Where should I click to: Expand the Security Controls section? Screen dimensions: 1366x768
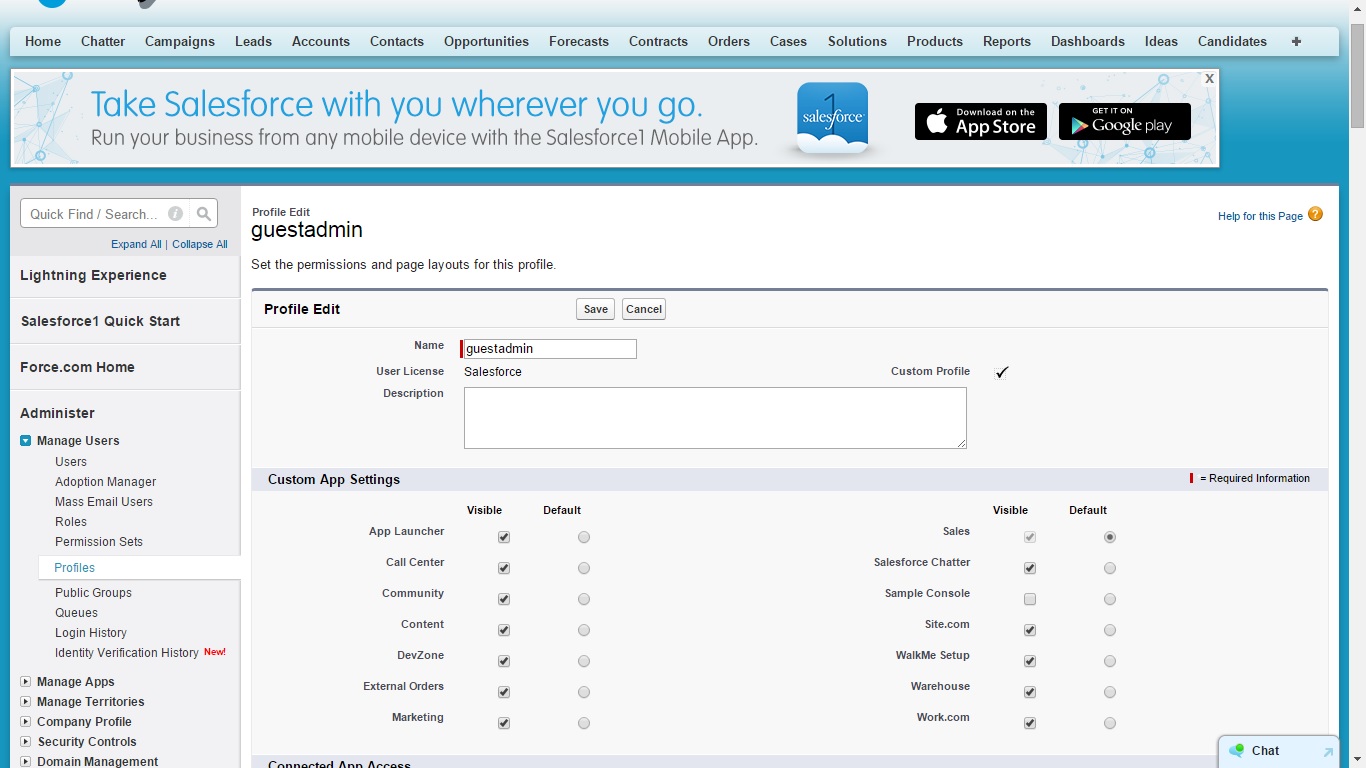click(26, 742)
